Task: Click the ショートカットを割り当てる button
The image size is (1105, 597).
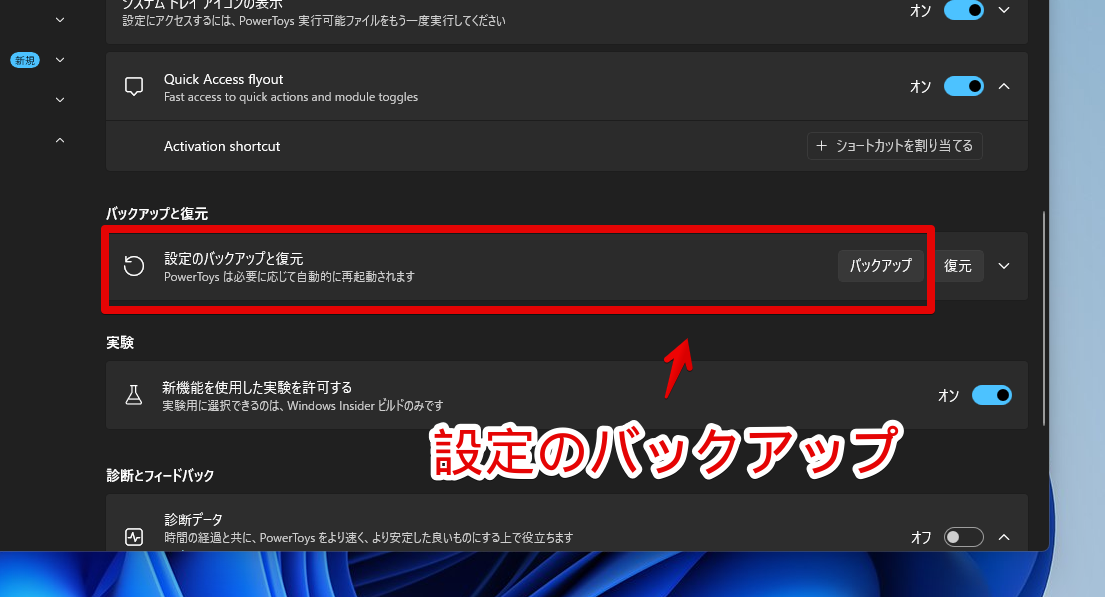Action: click(895, 146)
